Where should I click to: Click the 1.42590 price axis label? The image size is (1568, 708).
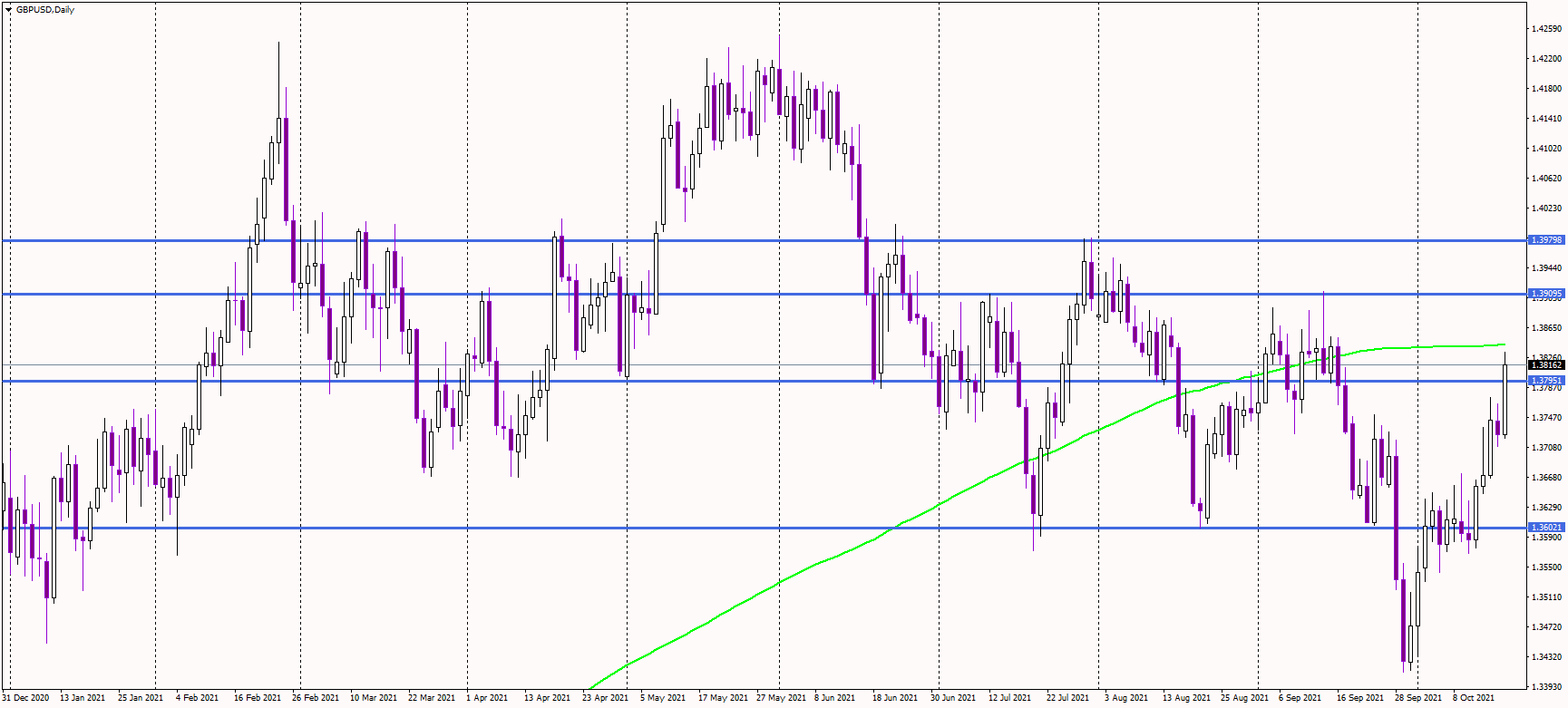coord(1547,29)
